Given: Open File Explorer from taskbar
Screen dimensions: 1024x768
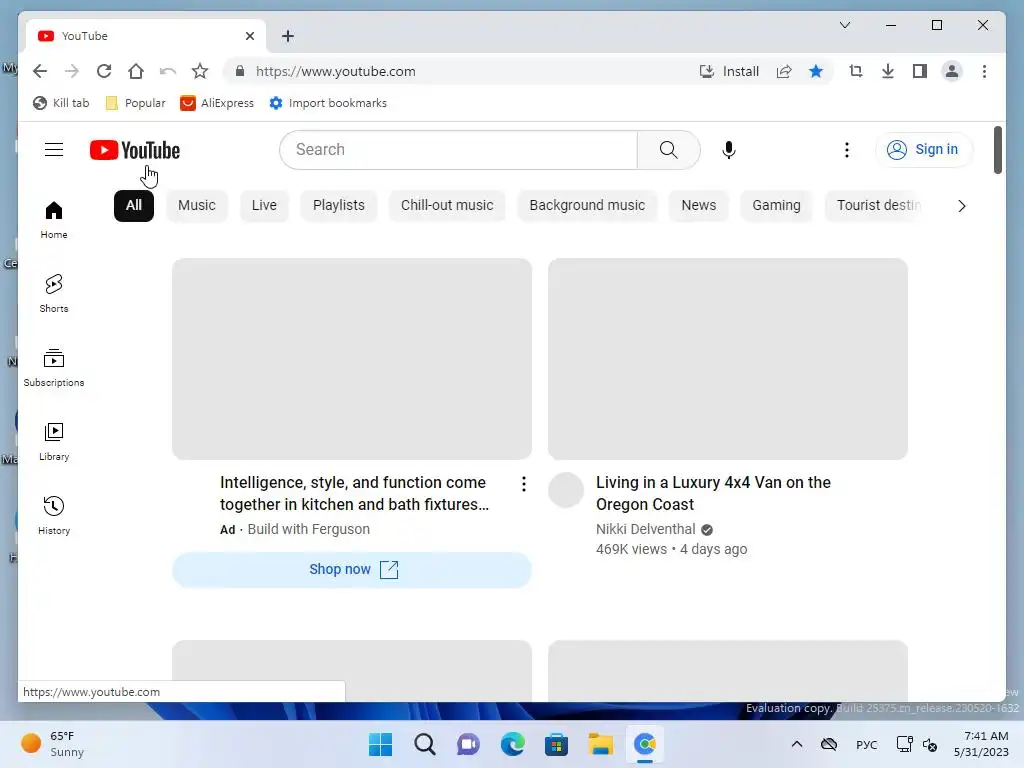Looking at the screenshot, I should 600,744.
